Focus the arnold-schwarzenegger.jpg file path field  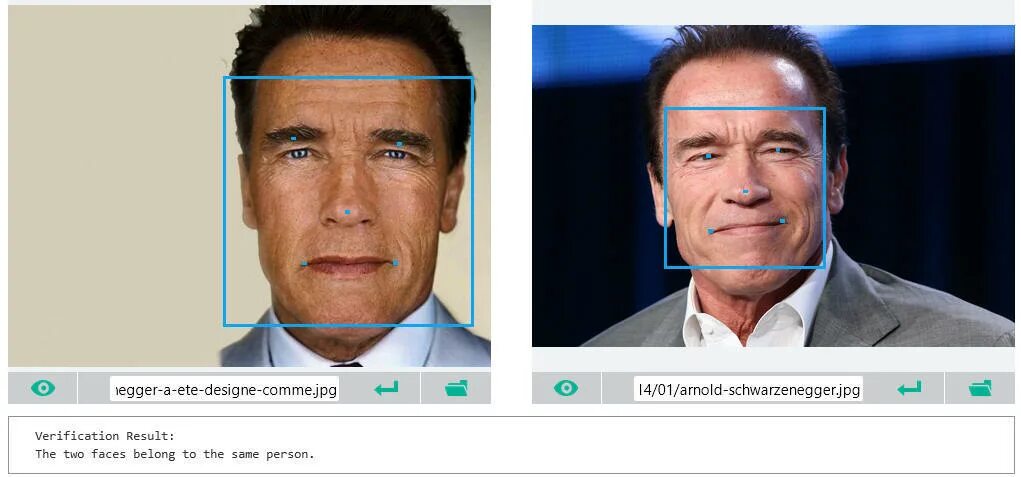(x=748, y=388)
